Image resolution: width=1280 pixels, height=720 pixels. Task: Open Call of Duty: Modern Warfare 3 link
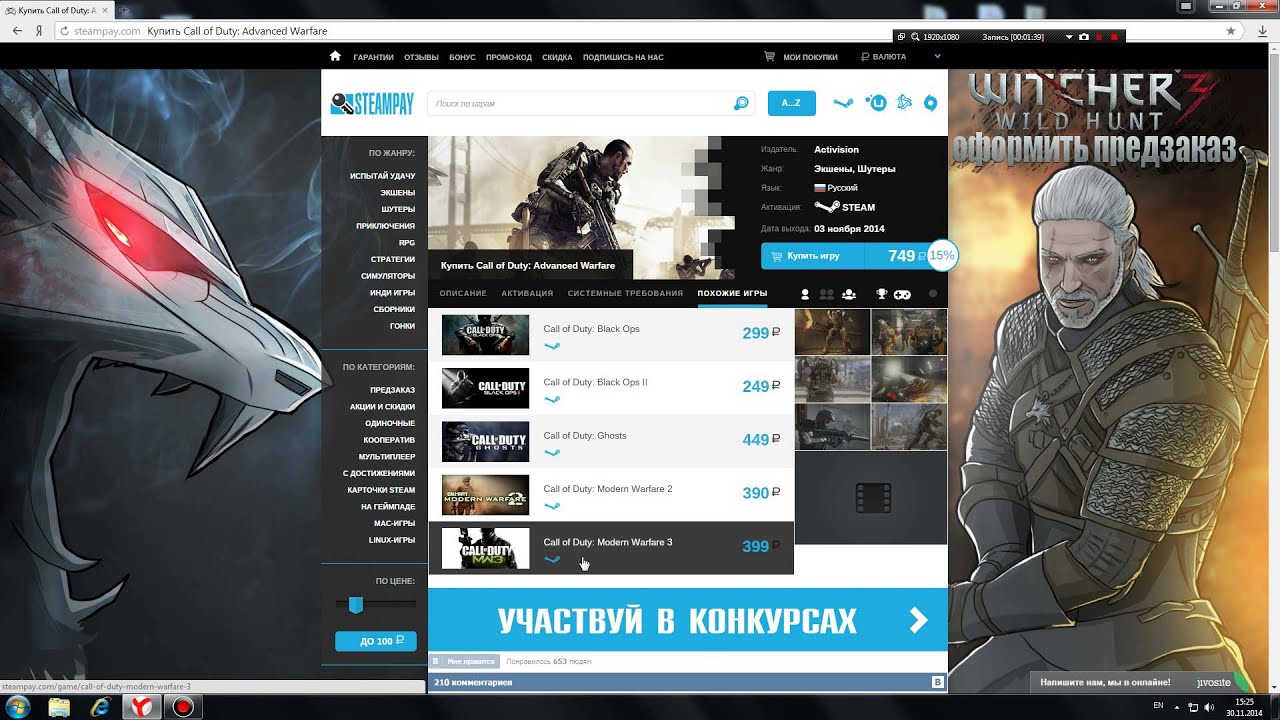pyautogui.click(x=608, y=542)
